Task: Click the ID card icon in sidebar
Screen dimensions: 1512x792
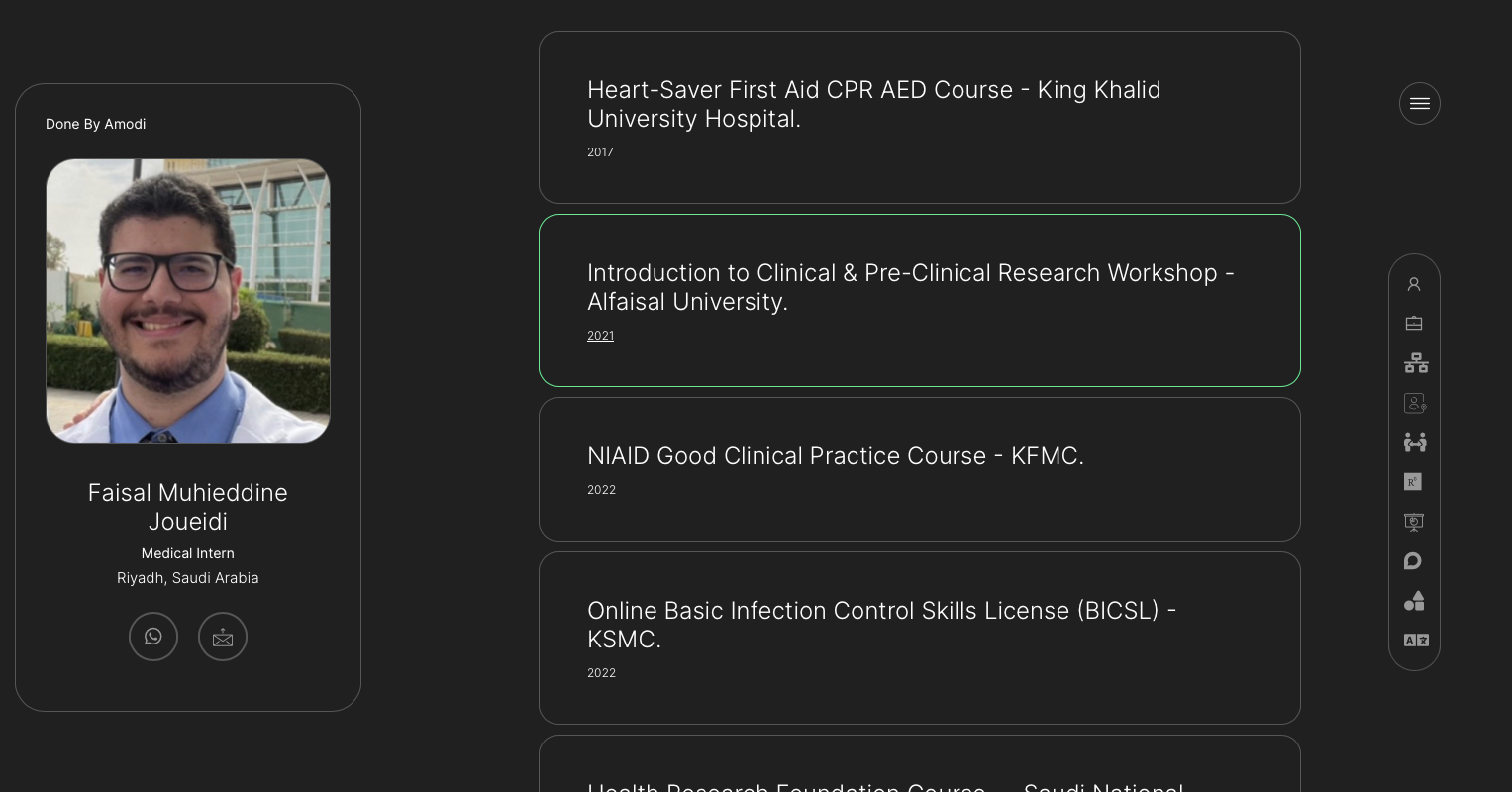Action: 1415,403
